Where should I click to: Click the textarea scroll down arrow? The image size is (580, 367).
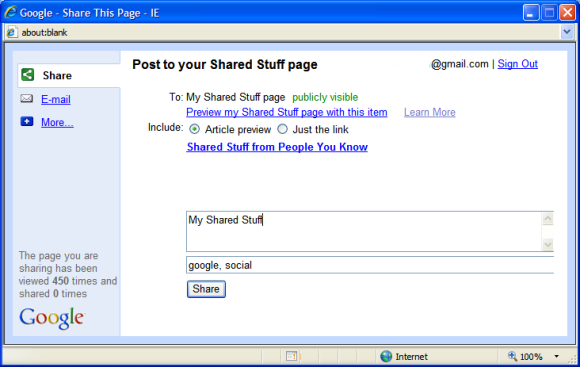[548, 244]
